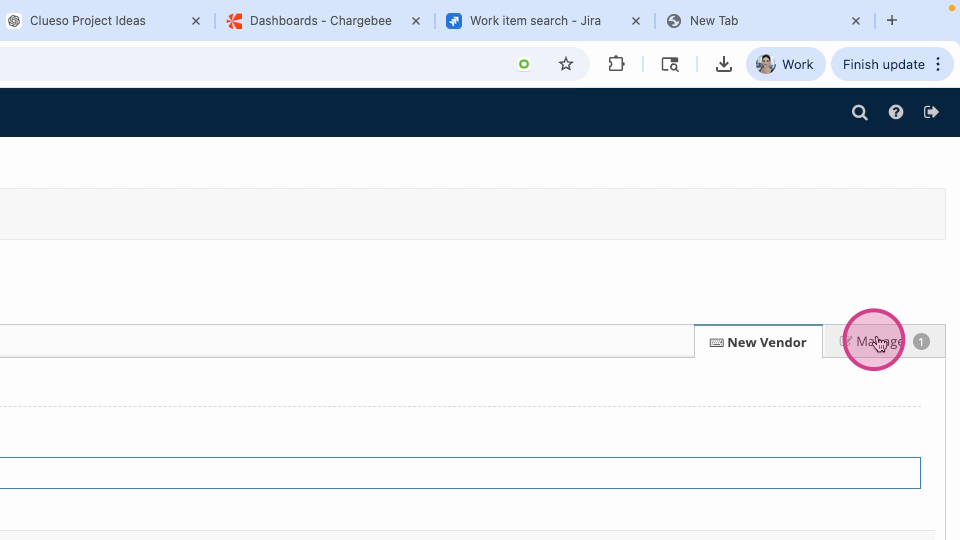Click the search magnifier in the dark header
Screen dimensions: 960x540
(860, 112)
